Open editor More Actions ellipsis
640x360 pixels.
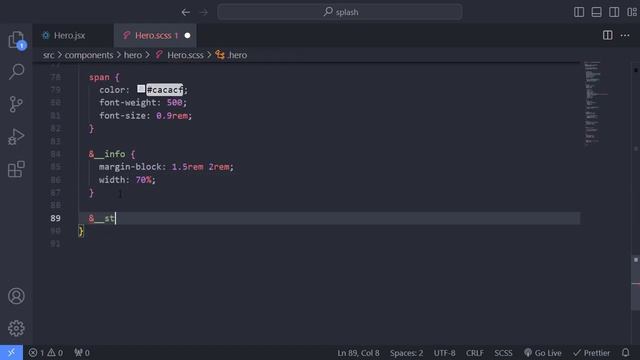[x=625, y=36]
